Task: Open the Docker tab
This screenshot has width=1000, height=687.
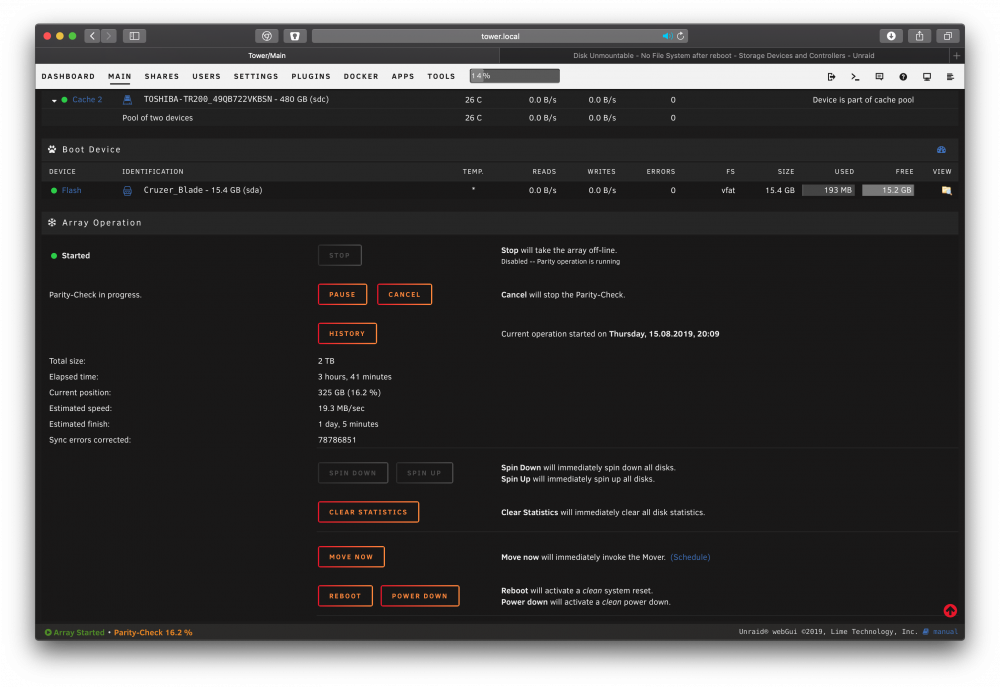Action: 361,77
